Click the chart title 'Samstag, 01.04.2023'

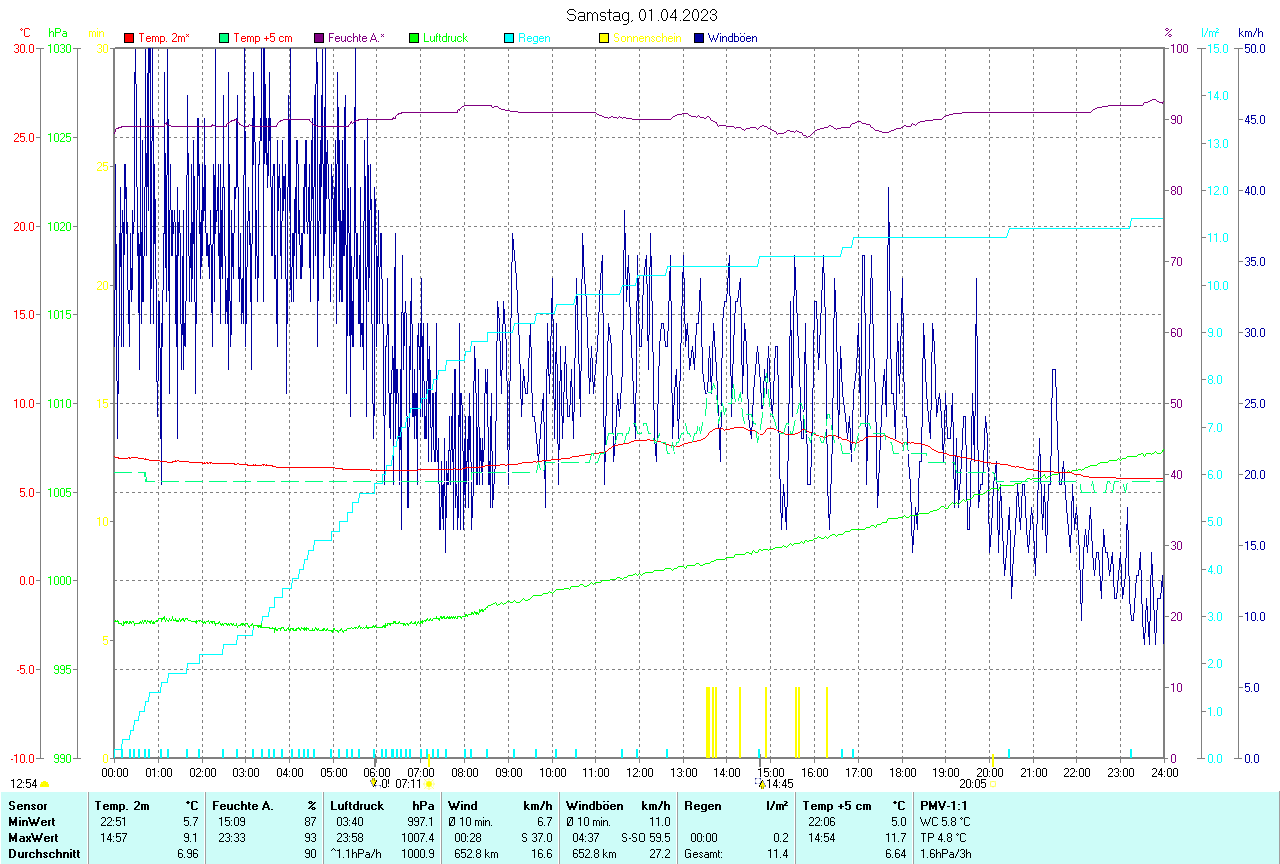click(x=641, y=15)
